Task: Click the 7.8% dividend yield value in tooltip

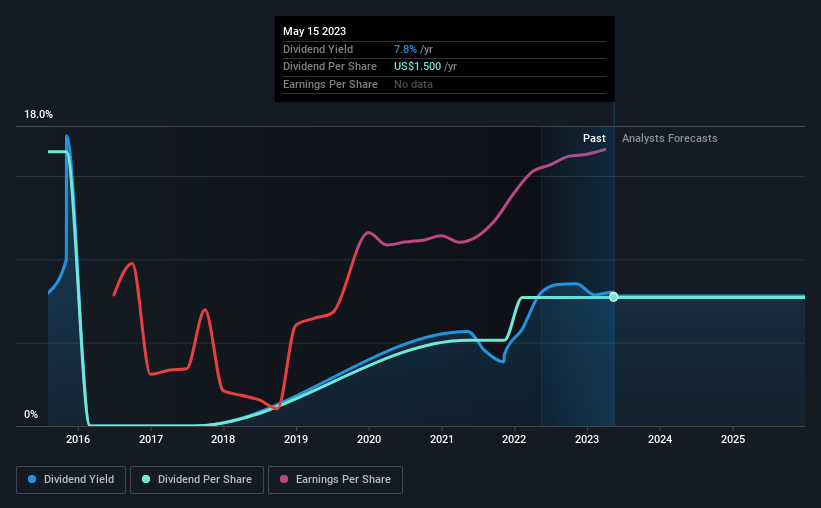Action: 405,49
